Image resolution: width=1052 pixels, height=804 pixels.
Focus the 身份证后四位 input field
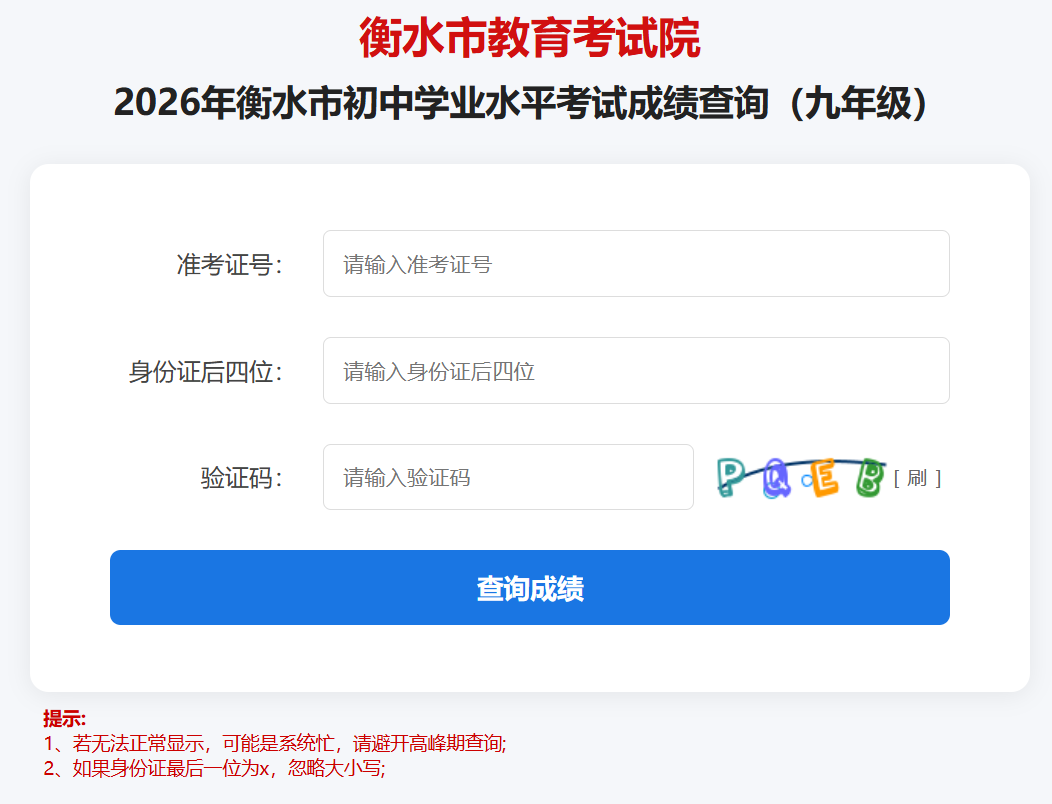636,370
